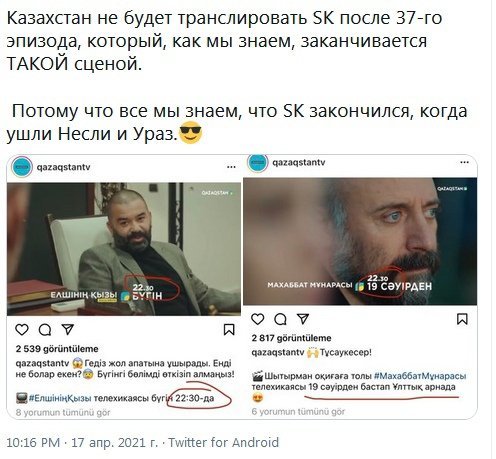This screenshot has height=459, width=496.
Task: Click the heart icon on the right post
Action: pyautogui.click(x=257, y=319)
